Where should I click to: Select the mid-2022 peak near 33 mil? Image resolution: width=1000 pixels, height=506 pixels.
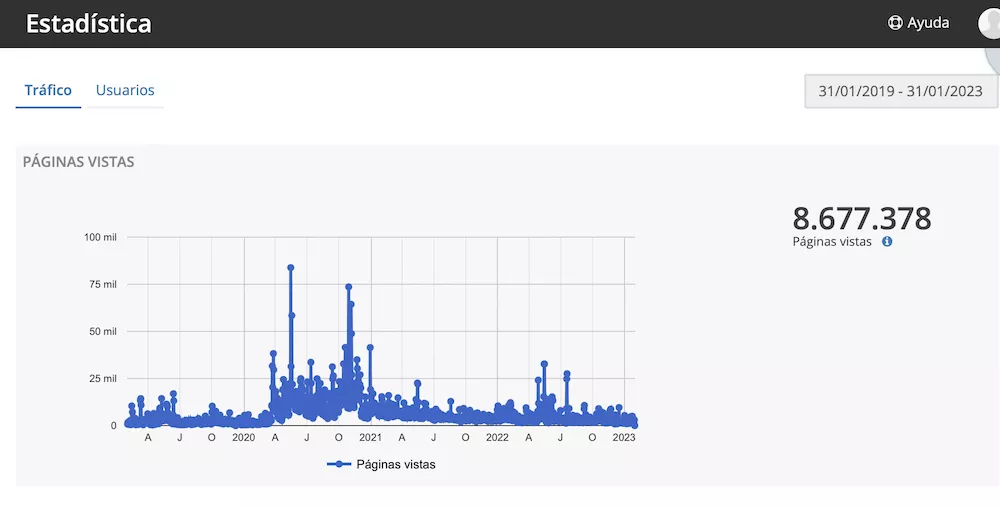point(544,364)
